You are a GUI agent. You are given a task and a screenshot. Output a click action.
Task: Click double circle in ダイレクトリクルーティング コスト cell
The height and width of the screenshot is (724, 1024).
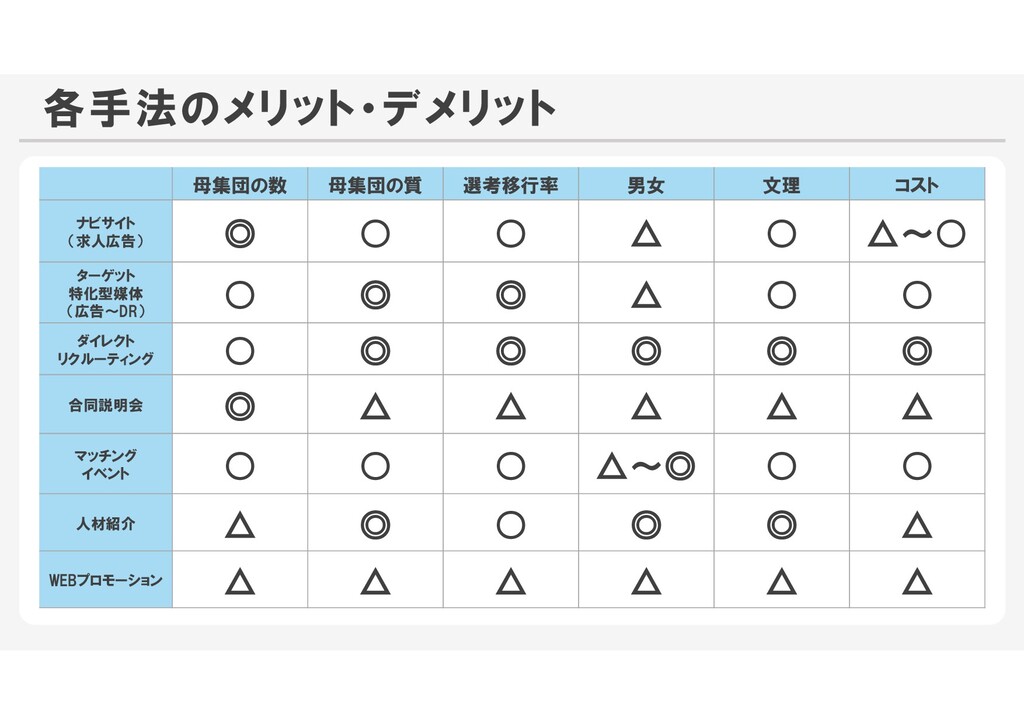pyautogui.click(x=917, y=351)
